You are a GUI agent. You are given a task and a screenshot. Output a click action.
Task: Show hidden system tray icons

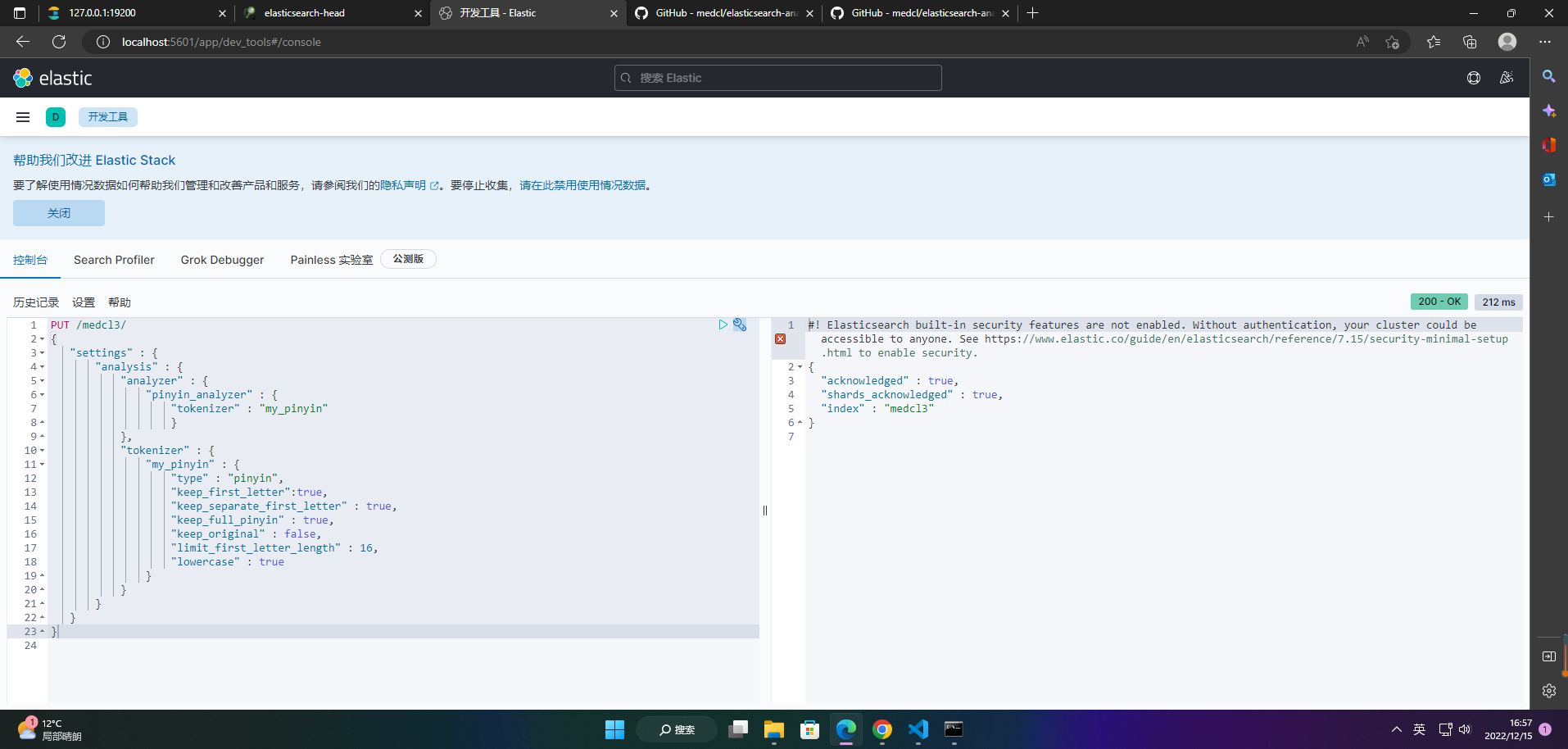1396,729
